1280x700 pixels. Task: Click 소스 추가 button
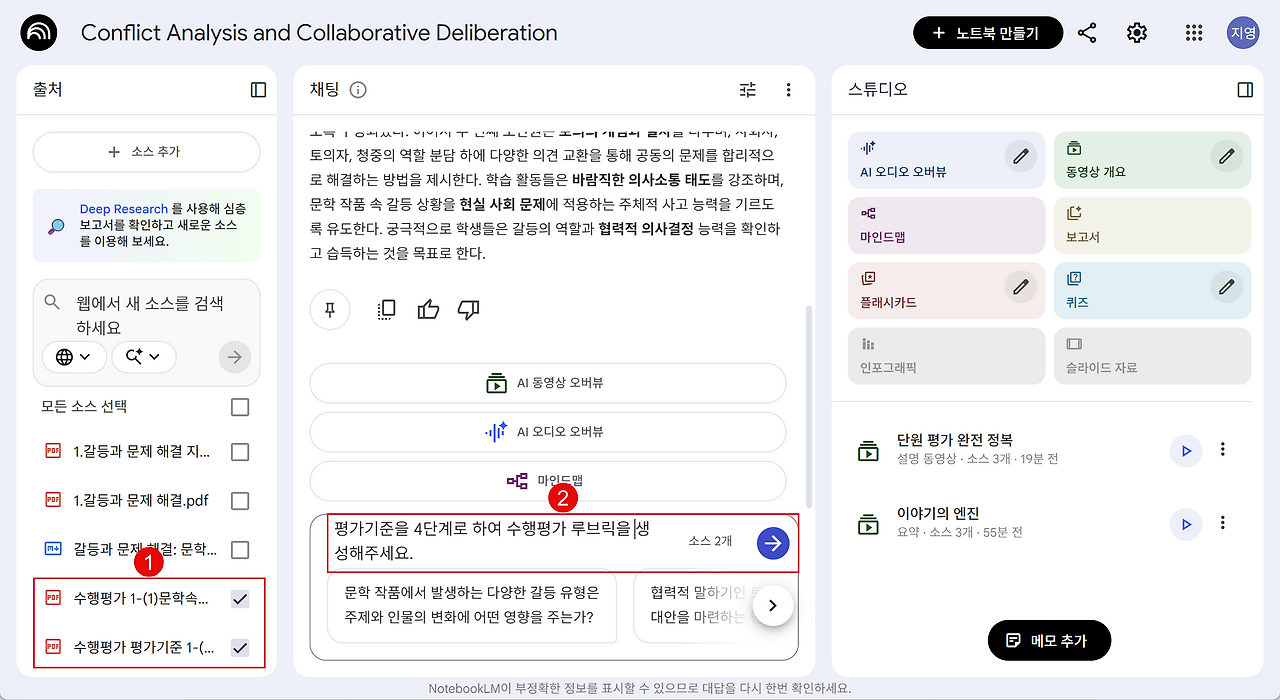click(x=146, y=152)
